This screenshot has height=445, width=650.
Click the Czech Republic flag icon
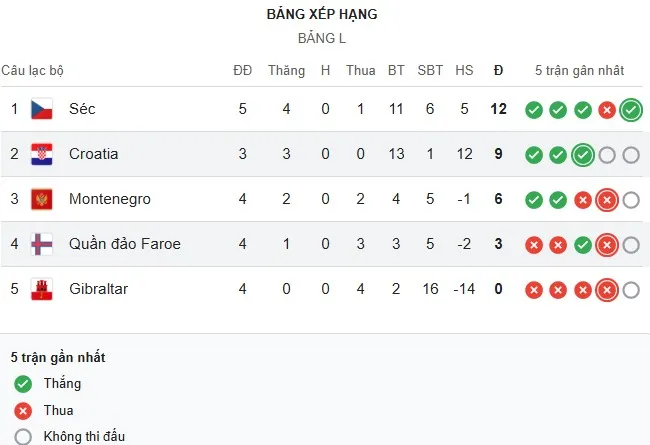(41, 109)
